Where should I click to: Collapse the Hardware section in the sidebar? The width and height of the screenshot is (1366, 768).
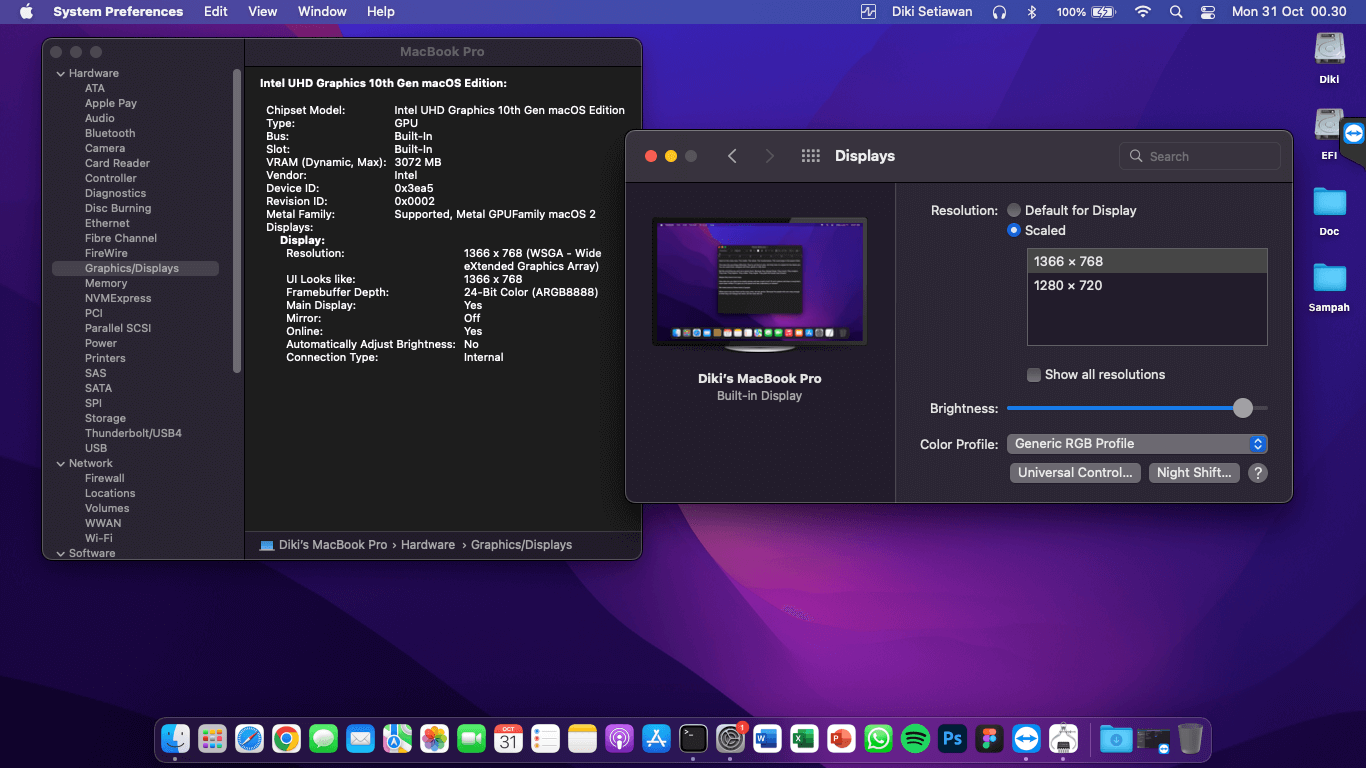coord(59,73)
